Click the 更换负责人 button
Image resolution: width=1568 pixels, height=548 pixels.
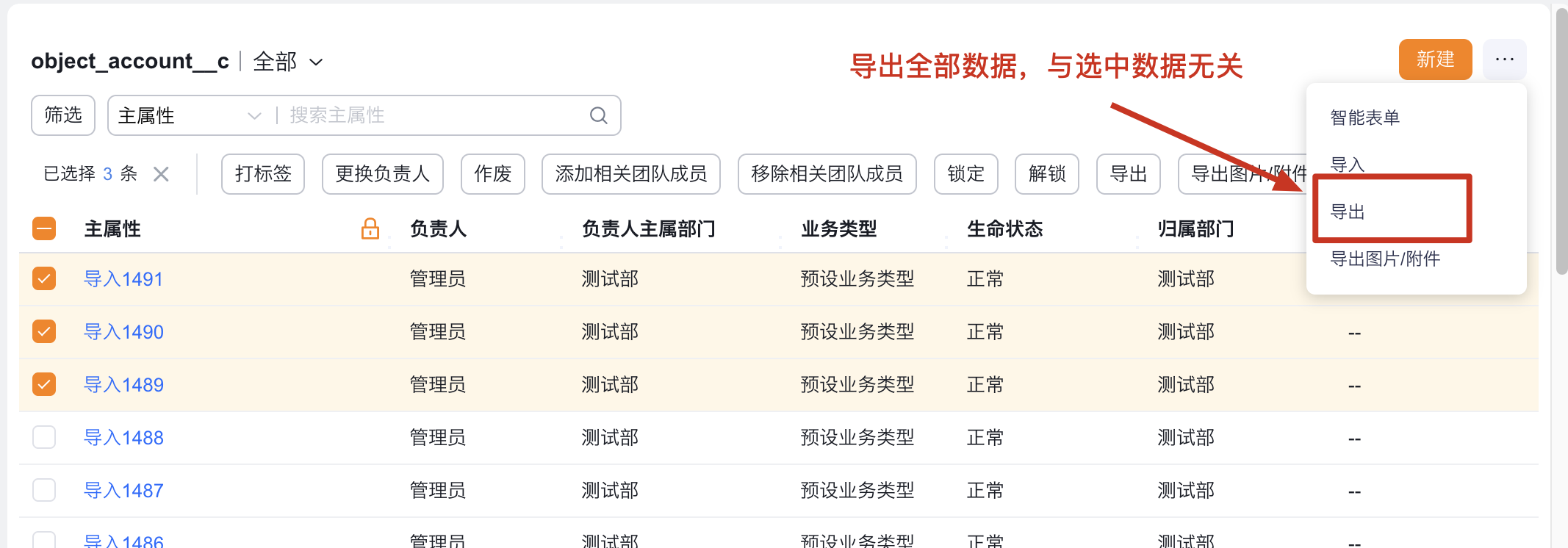click(x=382, y=174)
